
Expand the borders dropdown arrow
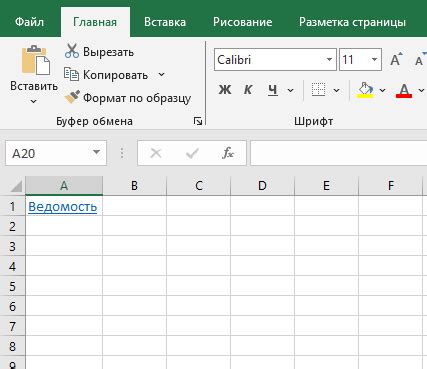pyautogui.click(x=337, y=90)
